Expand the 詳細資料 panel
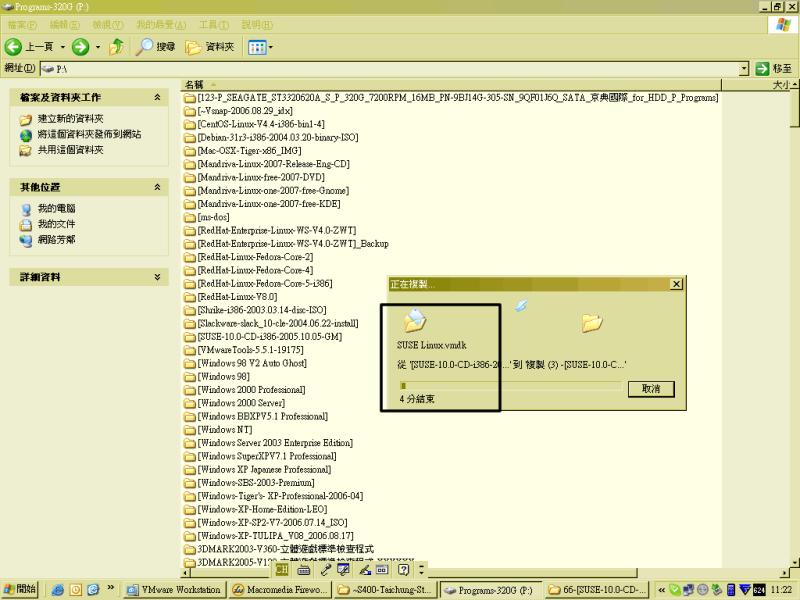The width and height of the screenshot is (800, 600). click(157, 277)
